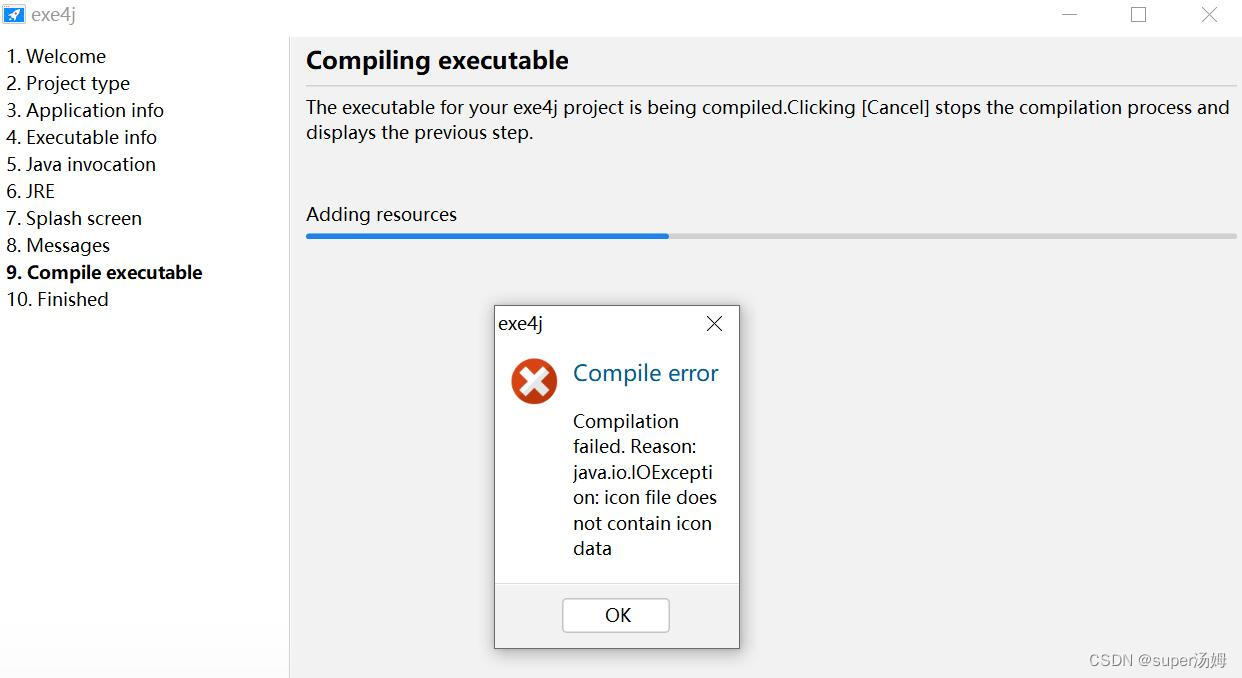The width and height of the screenshot is (1242, 678).
Task: Open the Finished step
Action: click(57, 299)
